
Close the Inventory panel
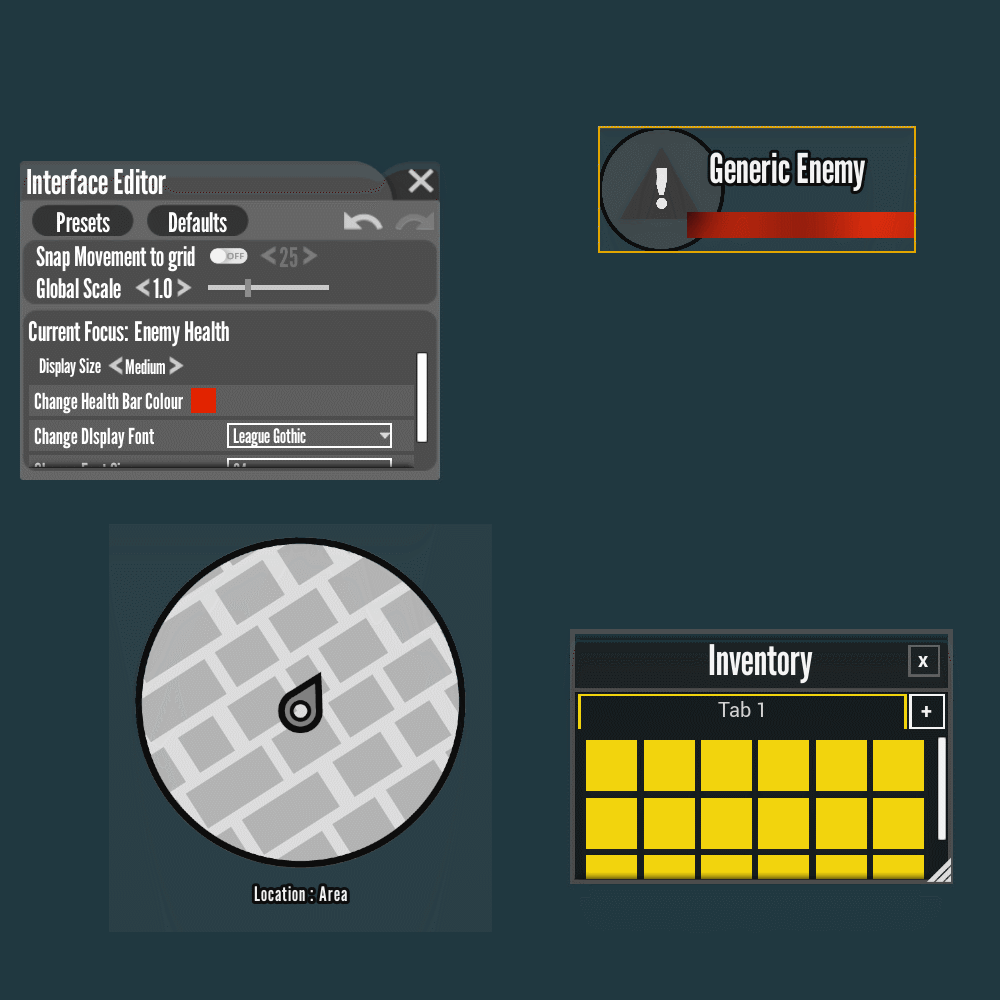click(923, 661)
